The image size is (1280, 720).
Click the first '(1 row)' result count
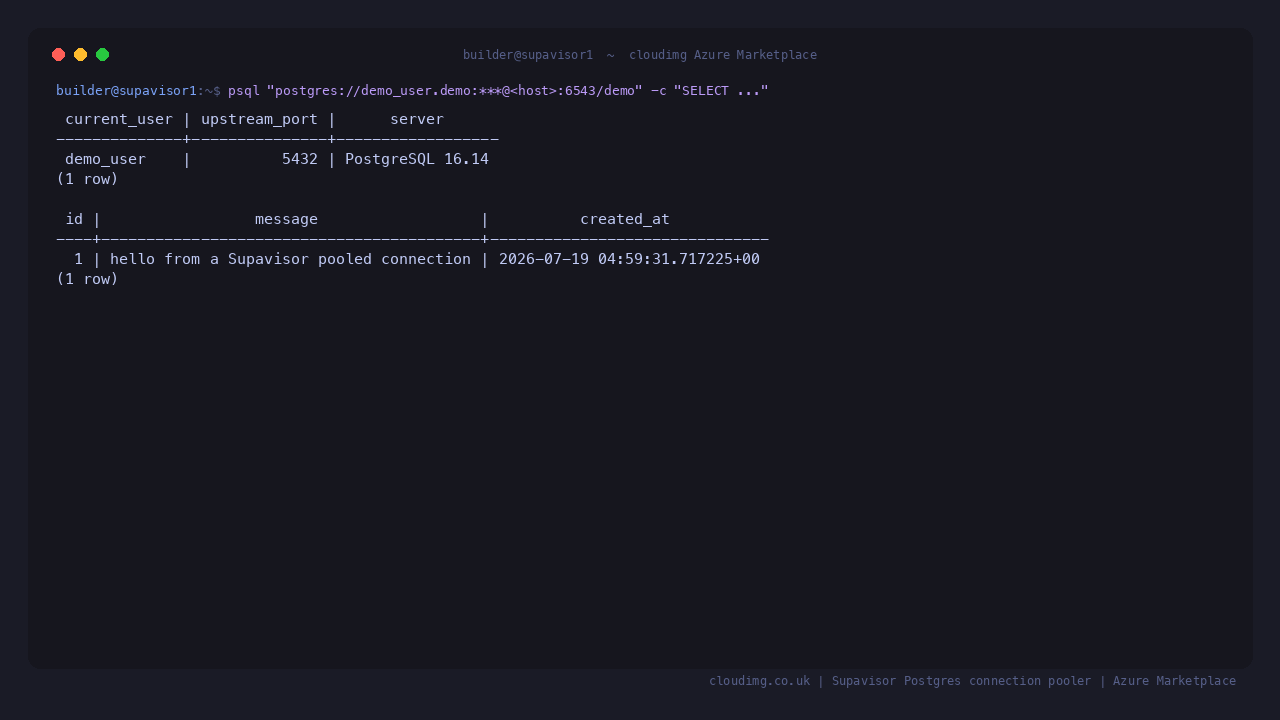pyautogui.click(x=87, y=179)
